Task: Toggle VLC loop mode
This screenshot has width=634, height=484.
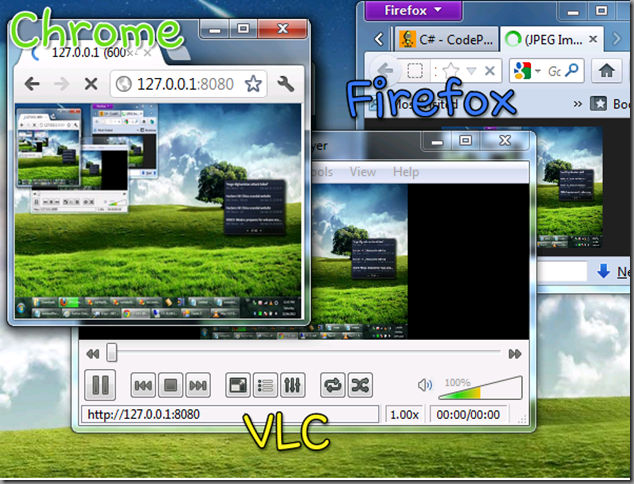Action: click(x=333, y=385)
